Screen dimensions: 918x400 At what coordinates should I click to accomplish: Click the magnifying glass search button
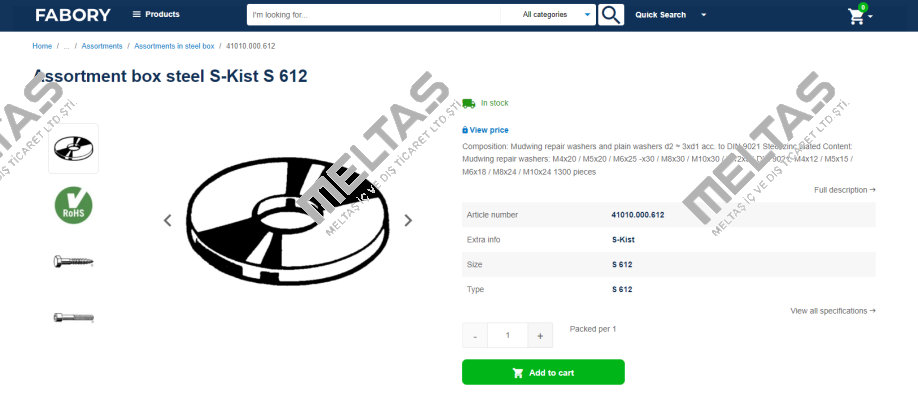pyautogui.click(x=611, y=15)
